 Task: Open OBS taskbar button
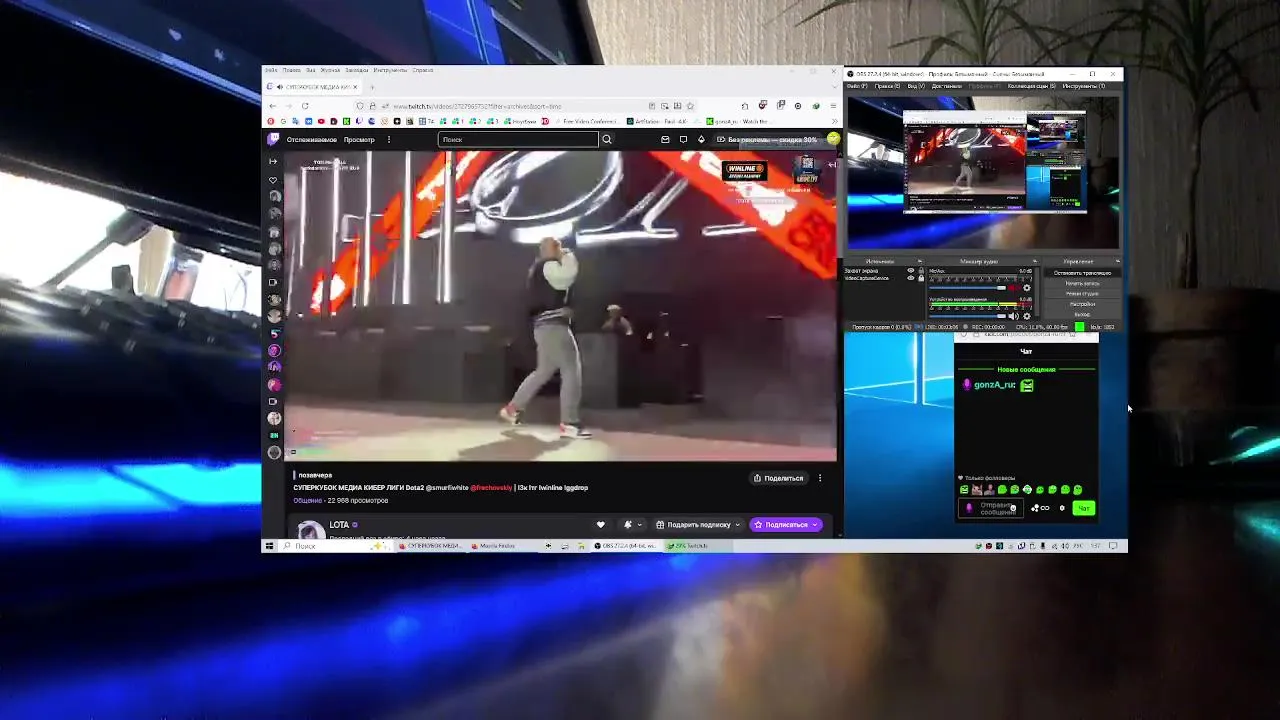[627, 546]
